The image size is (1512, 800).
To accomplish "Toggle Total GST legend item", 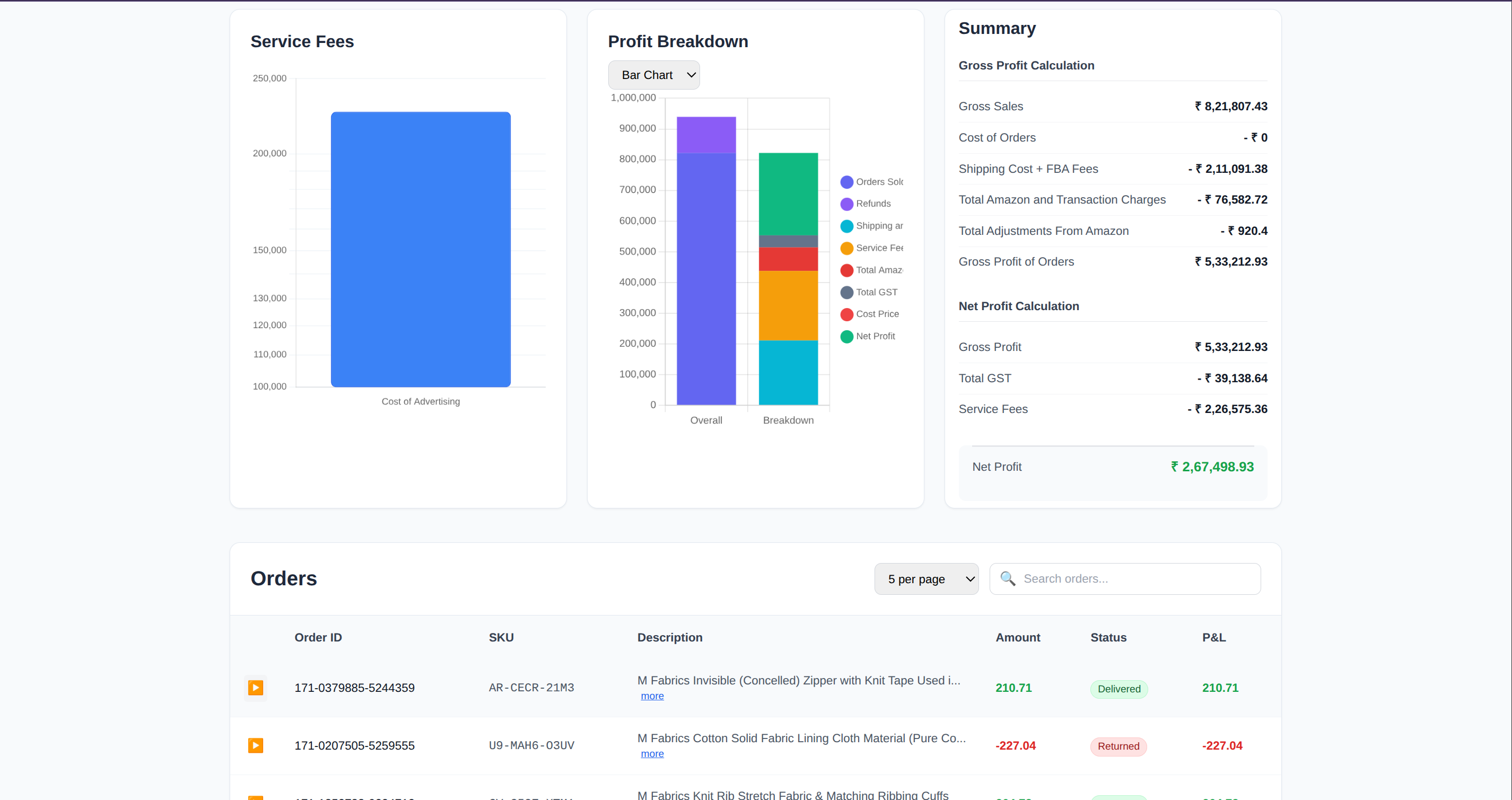I will 869,292.
